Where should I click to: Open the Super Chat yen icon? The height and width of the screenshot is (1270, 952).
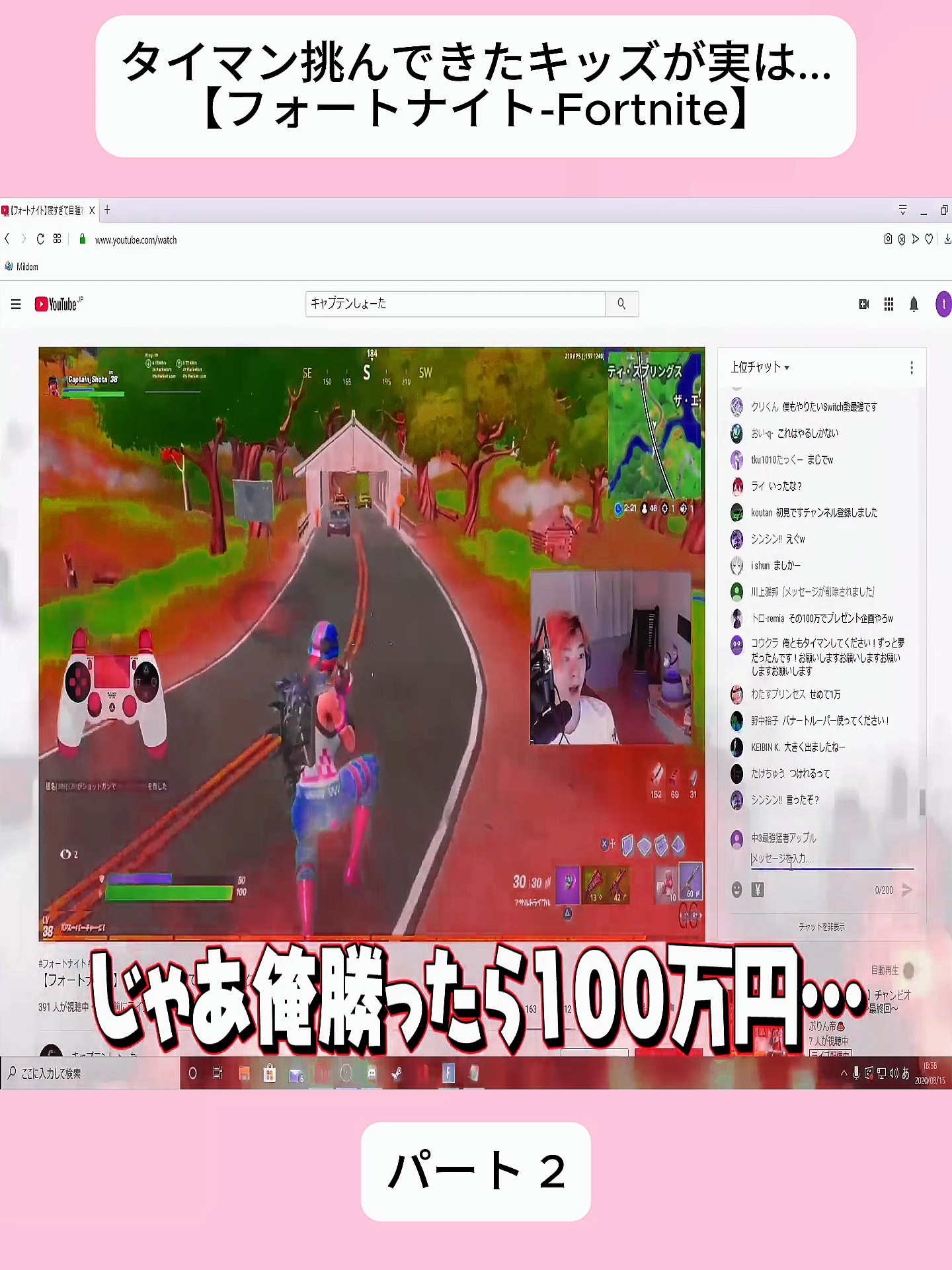[758, 890]
